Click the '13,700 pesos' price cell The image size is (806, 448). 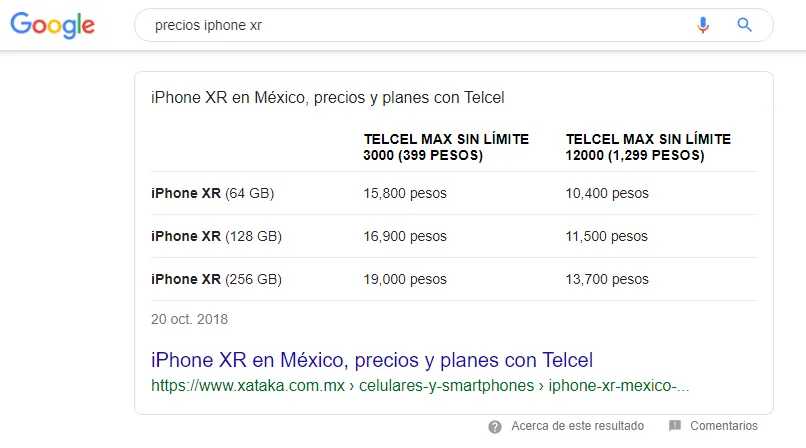click(x=607, y=279)
